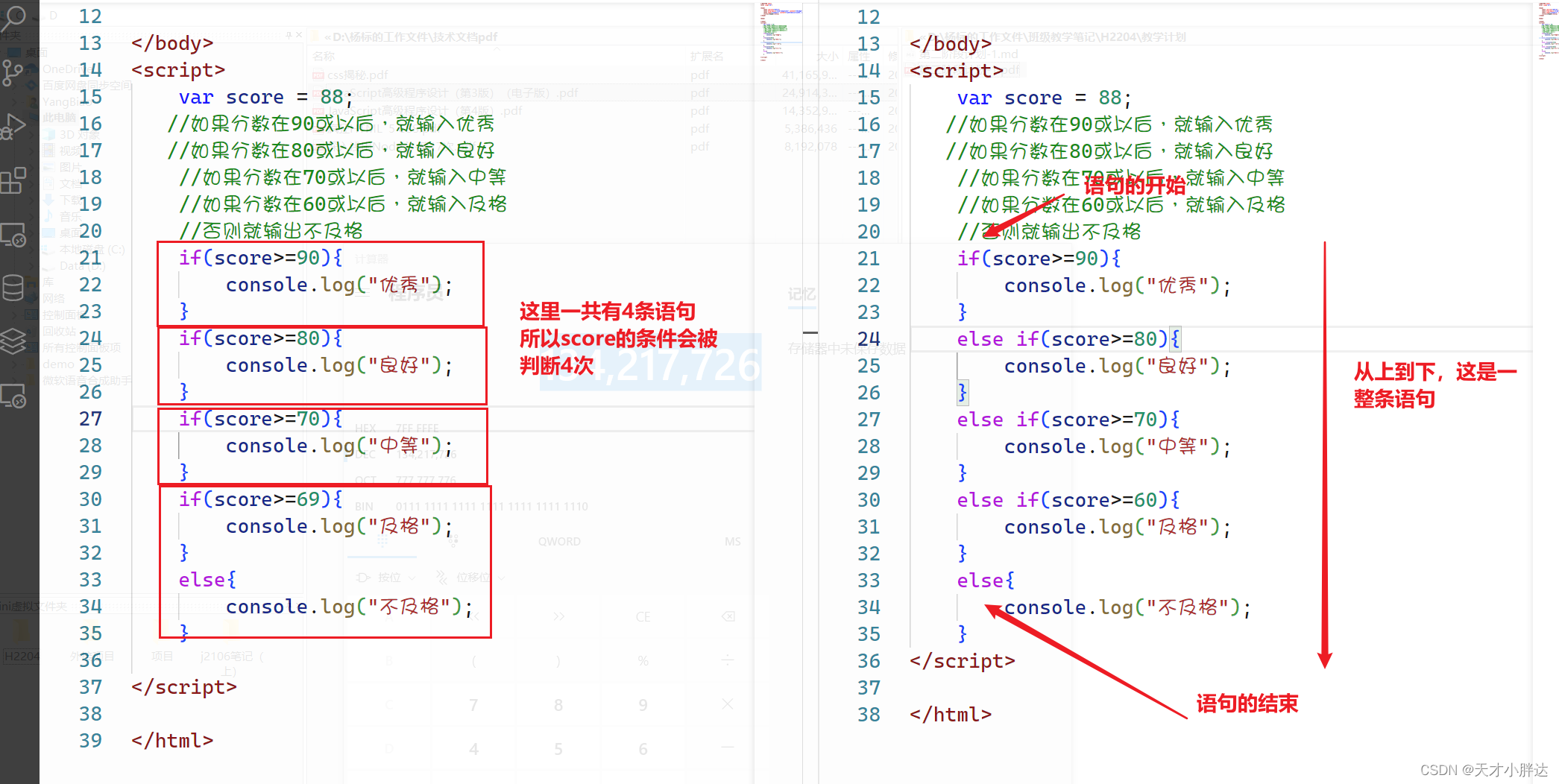Click 'else{' on line 33 in the right editor
This screenshot has height=784, width=1559.
click(x=986, y=581)
